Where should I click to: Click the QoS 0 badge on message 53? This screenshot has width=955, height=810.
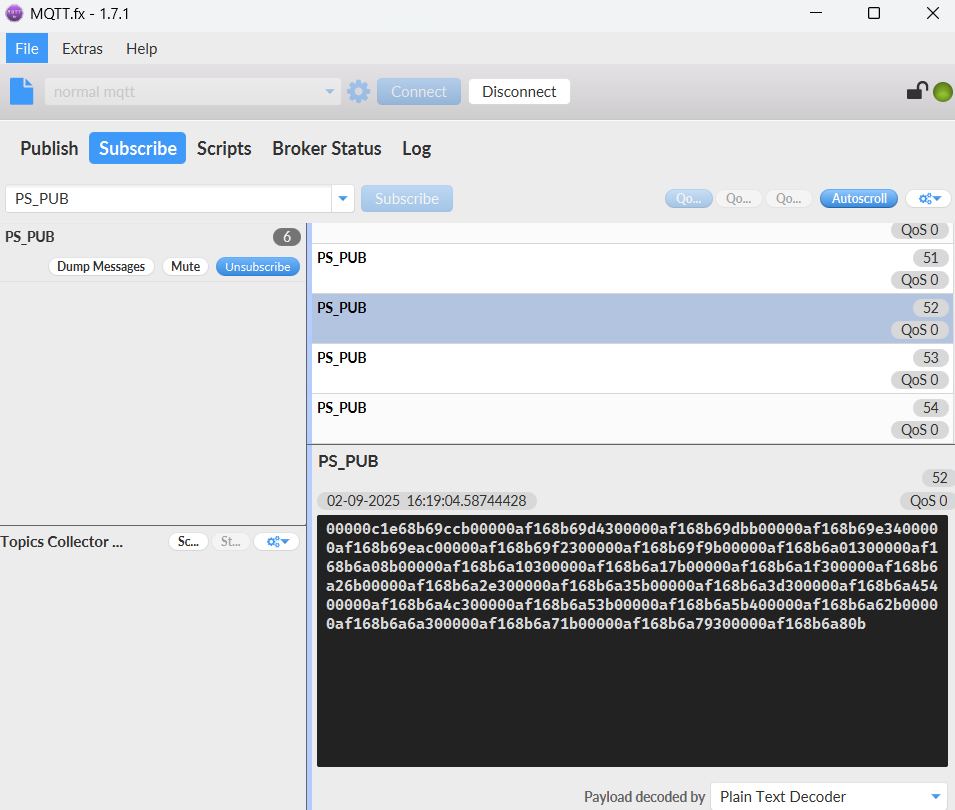coord(920,379)
